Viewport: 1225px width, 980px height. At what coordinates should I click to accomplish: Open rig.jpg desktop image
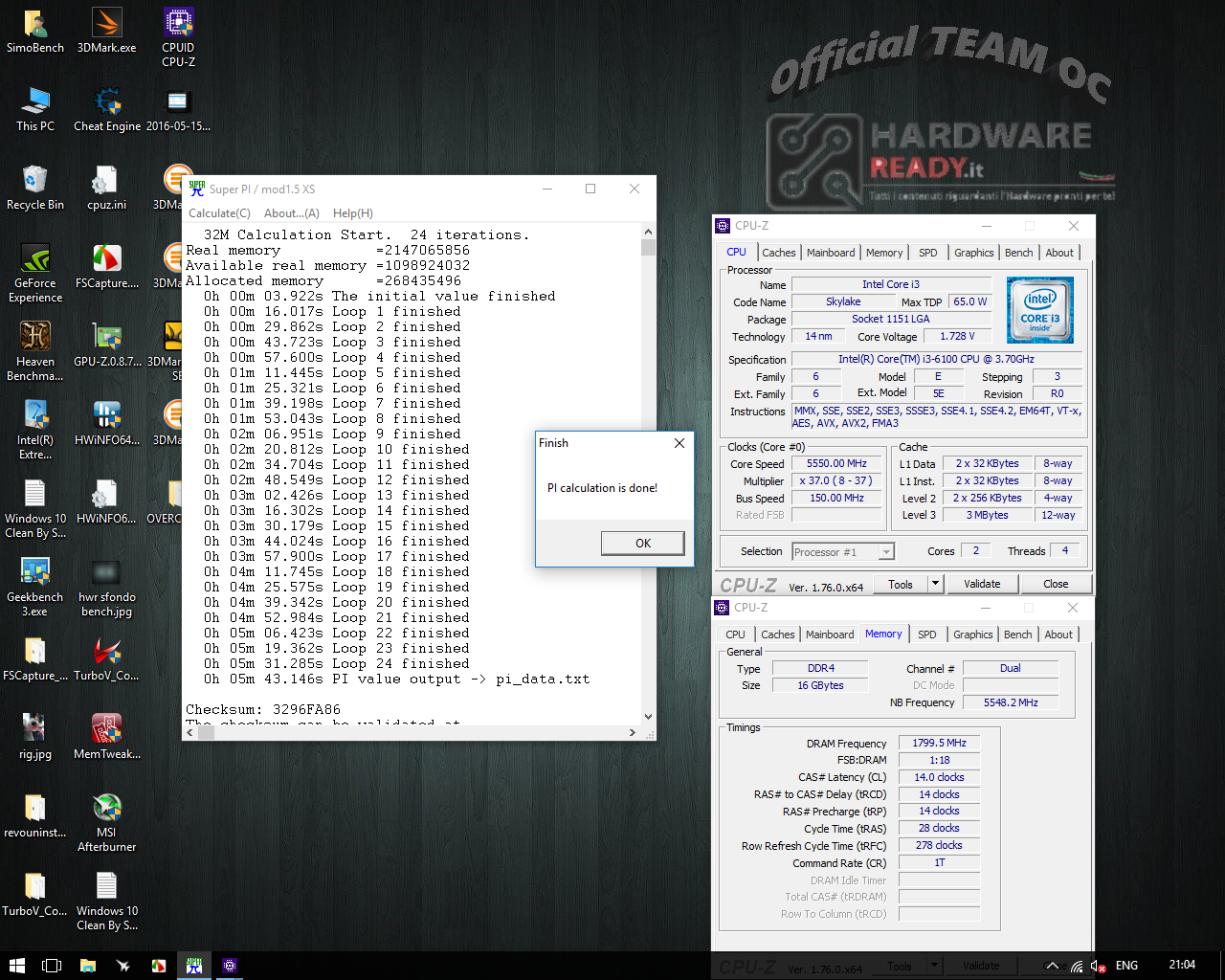(35, 737)
